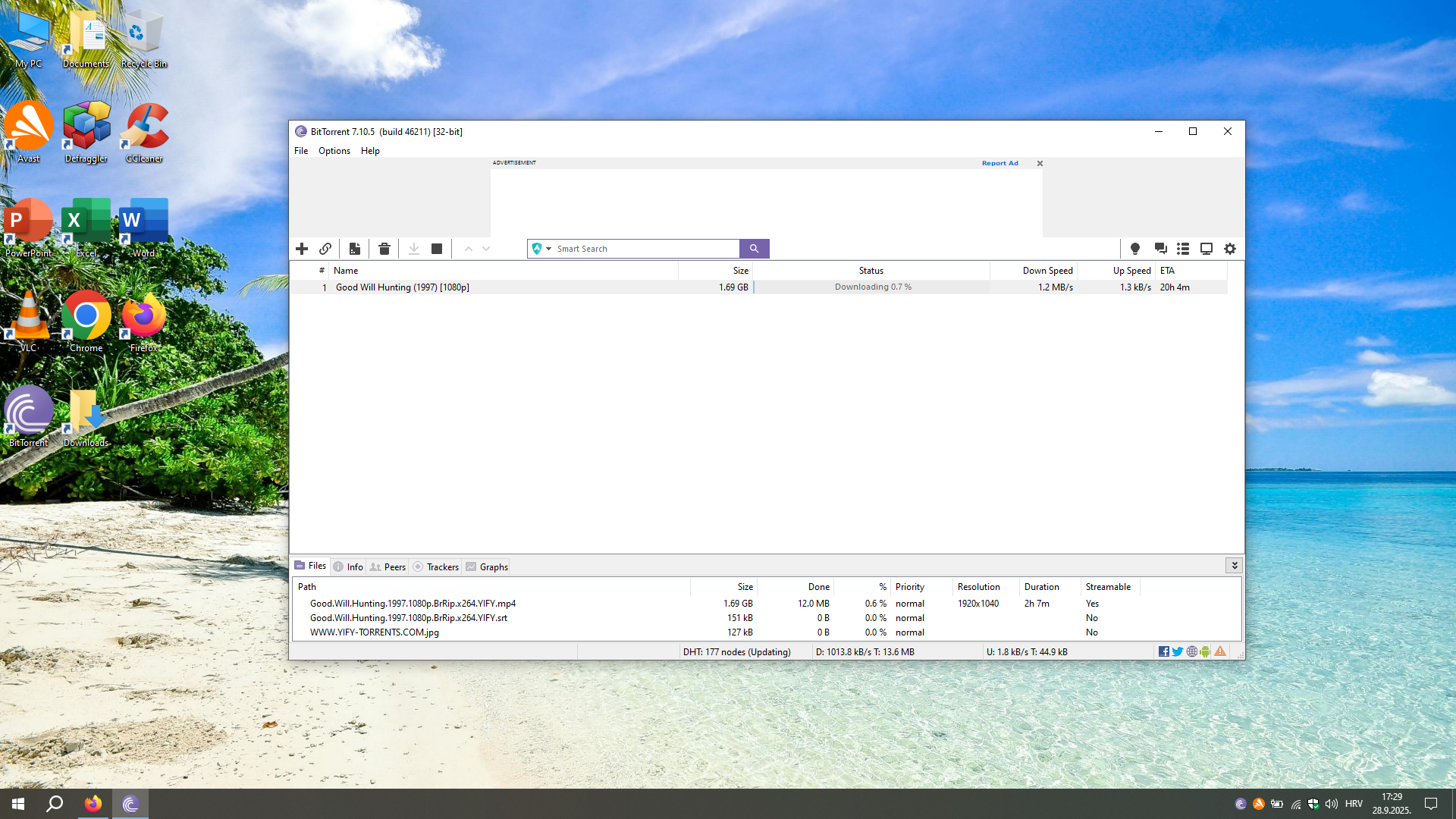
Task: Open the Windows Start menu
Action: tap(18, 804)
